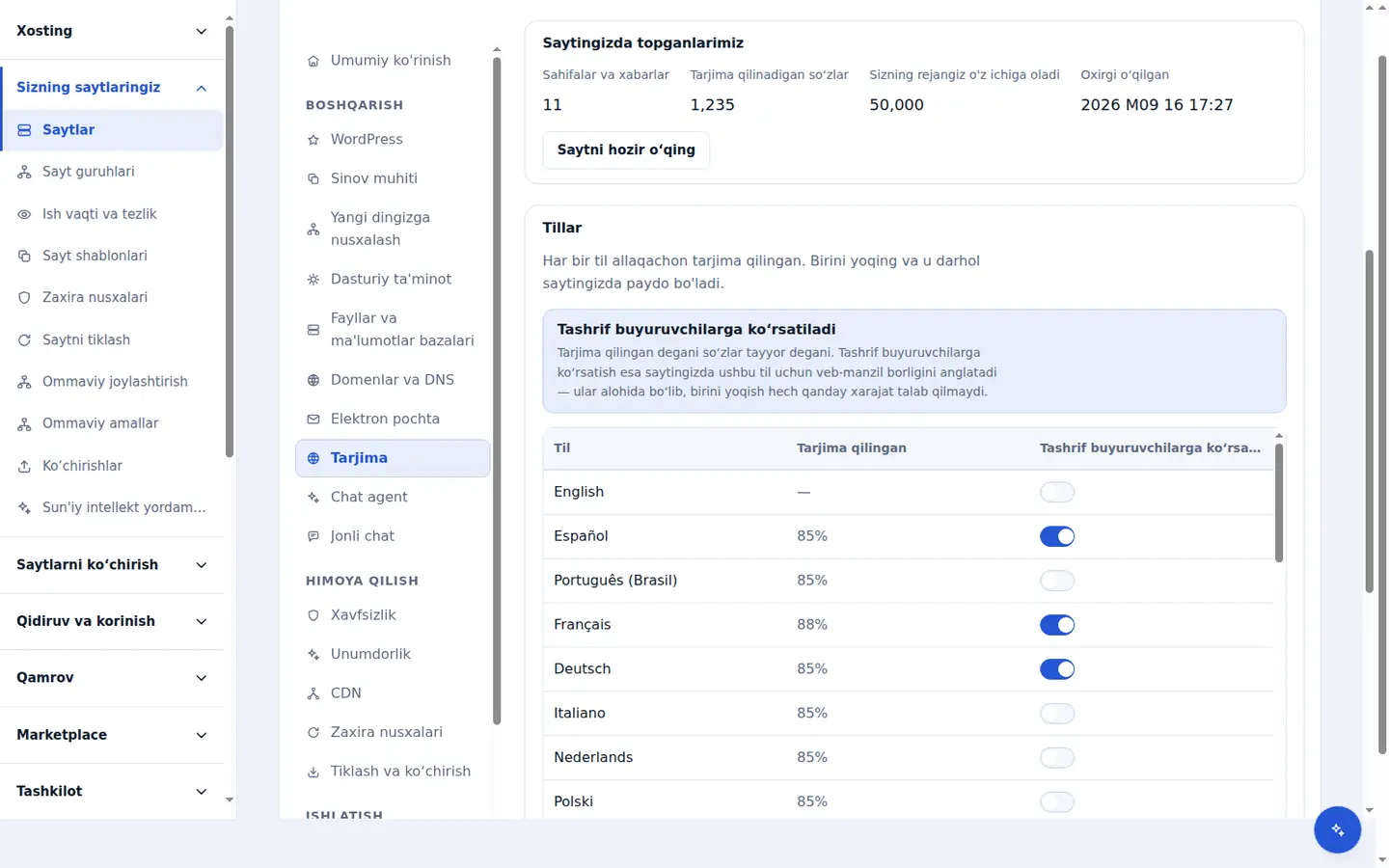Open the Elektron pochta envelope icon

[x=313, y=420]
